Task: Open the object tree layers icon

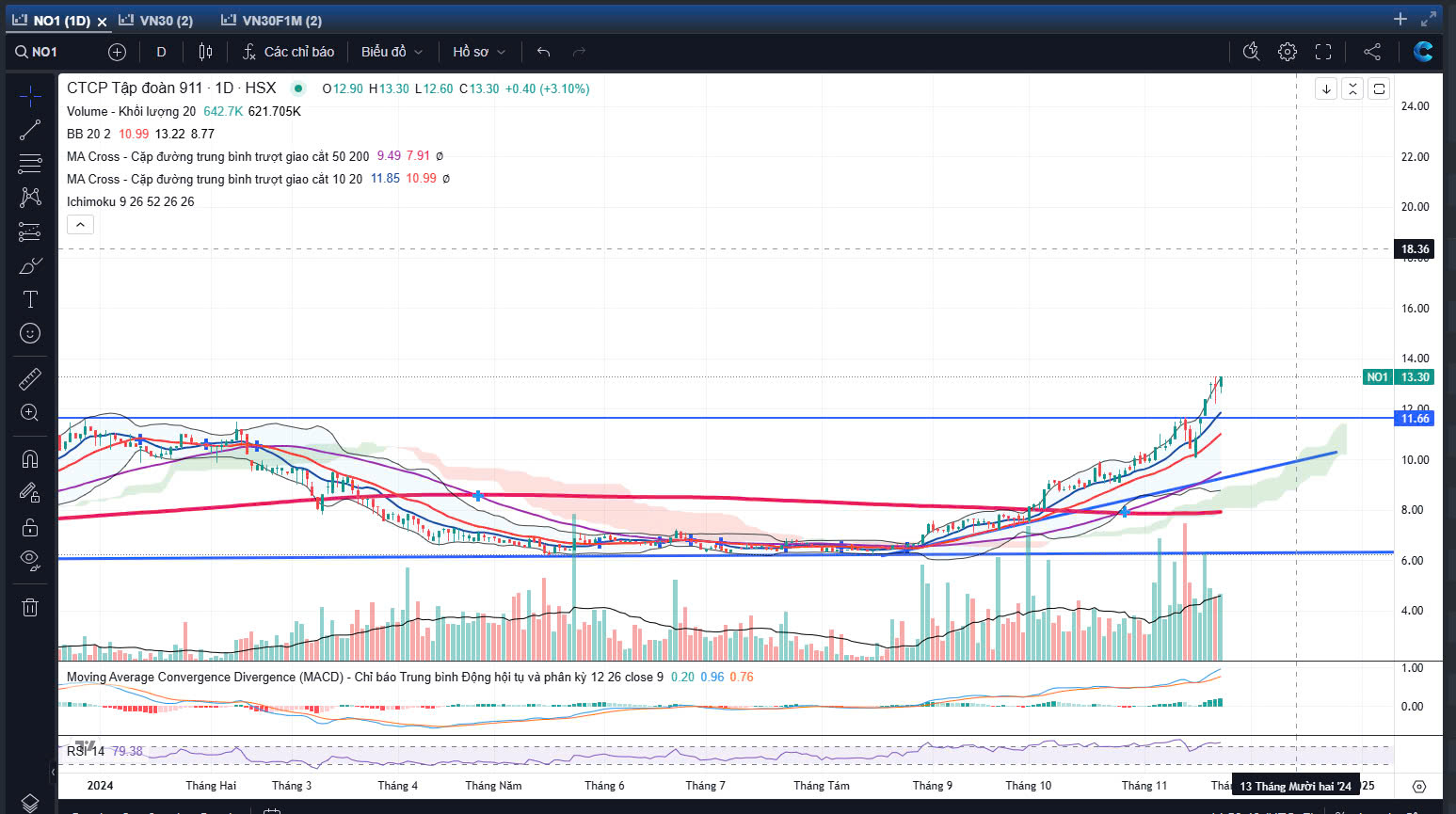Action: pos(30,803)
